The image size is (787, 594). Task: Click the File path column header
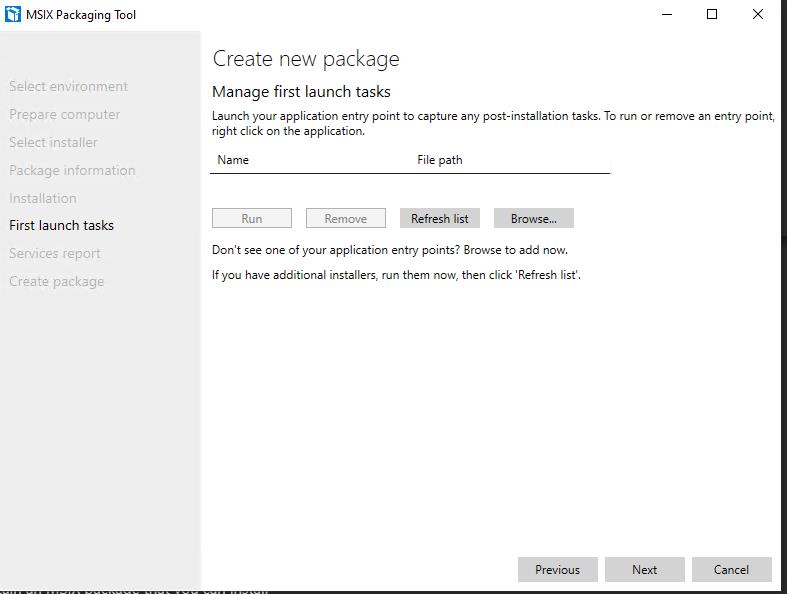(440, 160)
